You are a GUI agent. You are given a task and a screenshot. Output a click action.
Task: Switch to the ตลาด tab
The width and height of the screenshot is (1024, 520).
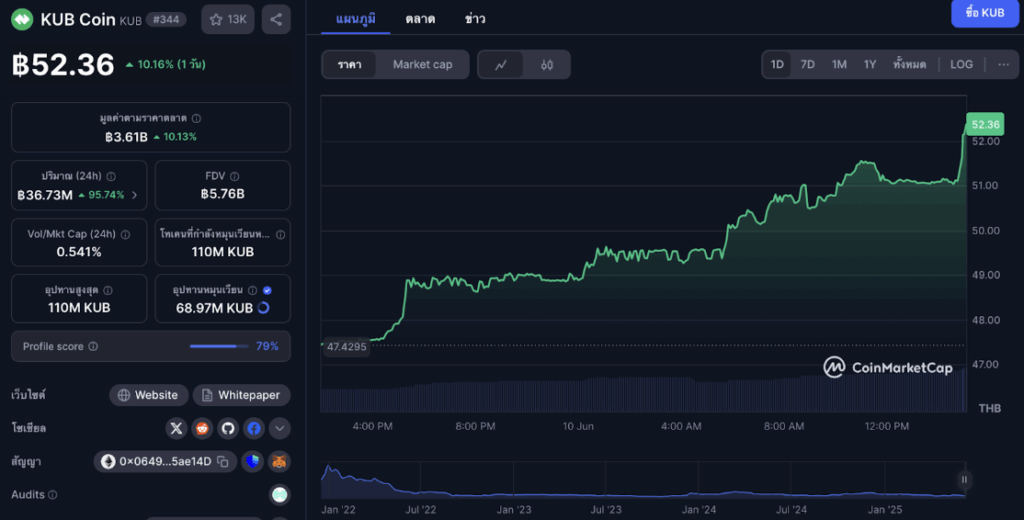point(420,18)
